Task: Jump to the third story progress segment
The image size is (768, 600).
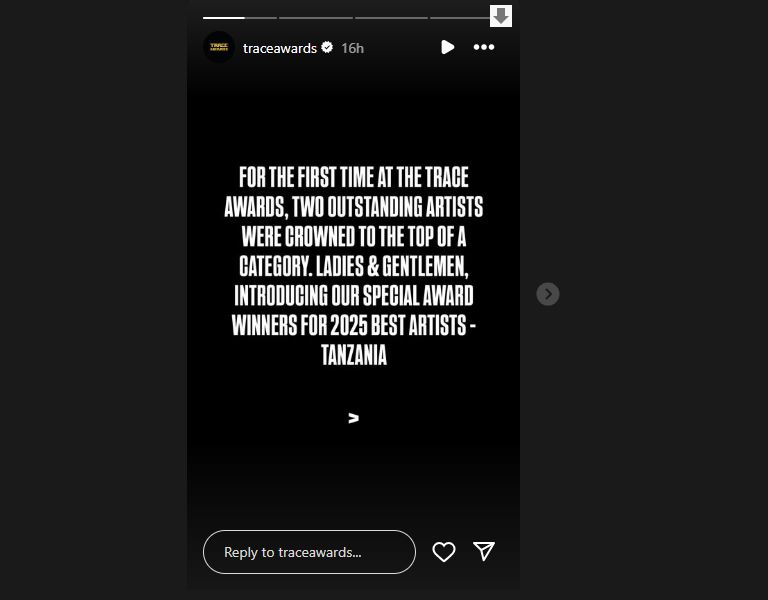Action: (x=391, y=18)
